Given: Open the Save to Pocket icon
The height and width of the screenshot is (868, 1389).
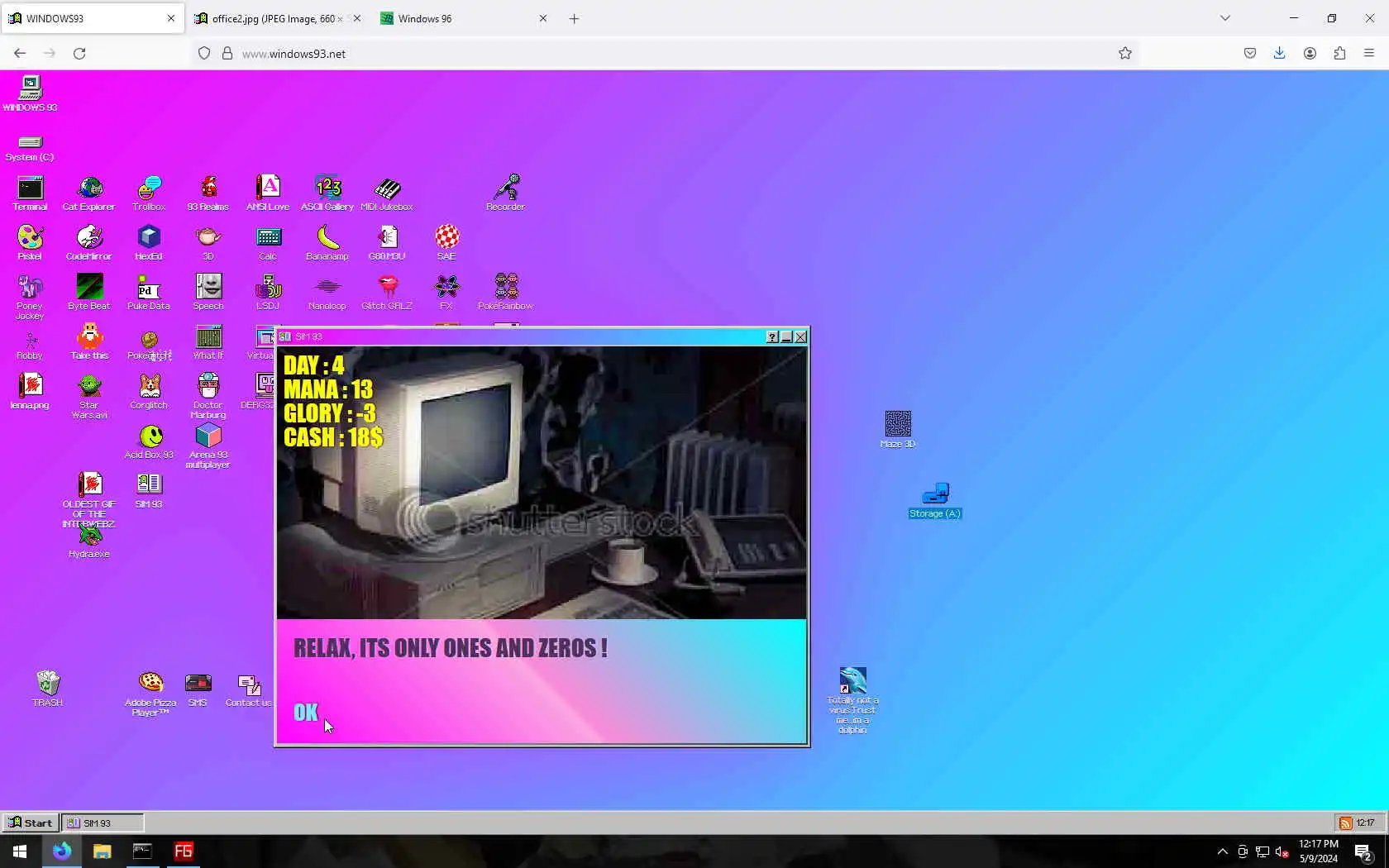Looking at the screenshot, I should click(x=1250, y=53).
